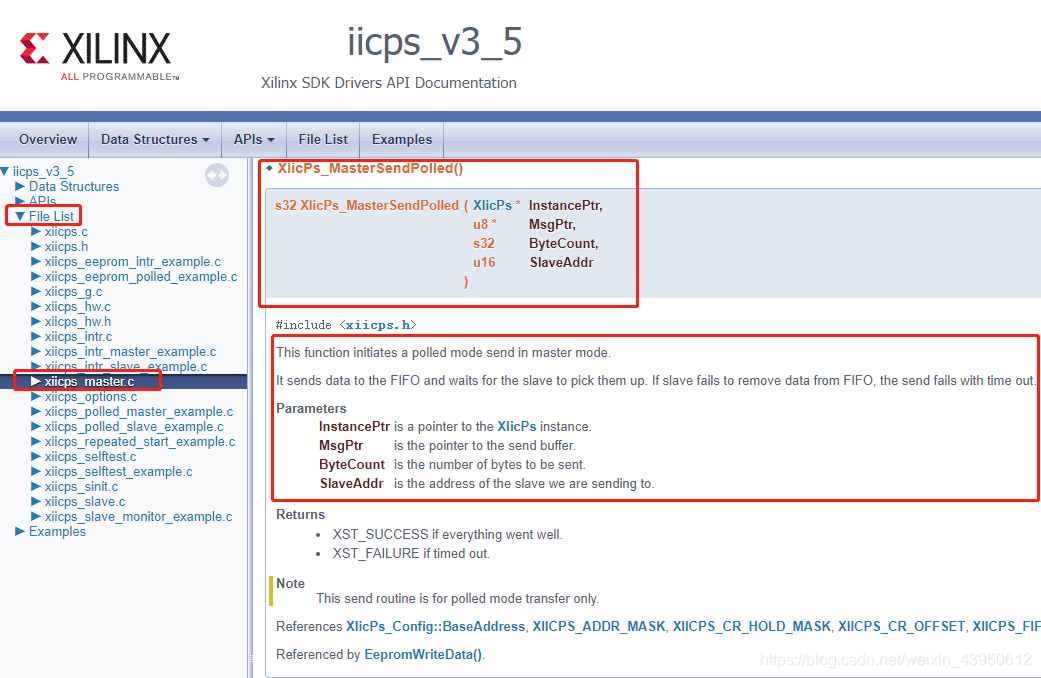Open the xiicps.h include link

point(378,325)
